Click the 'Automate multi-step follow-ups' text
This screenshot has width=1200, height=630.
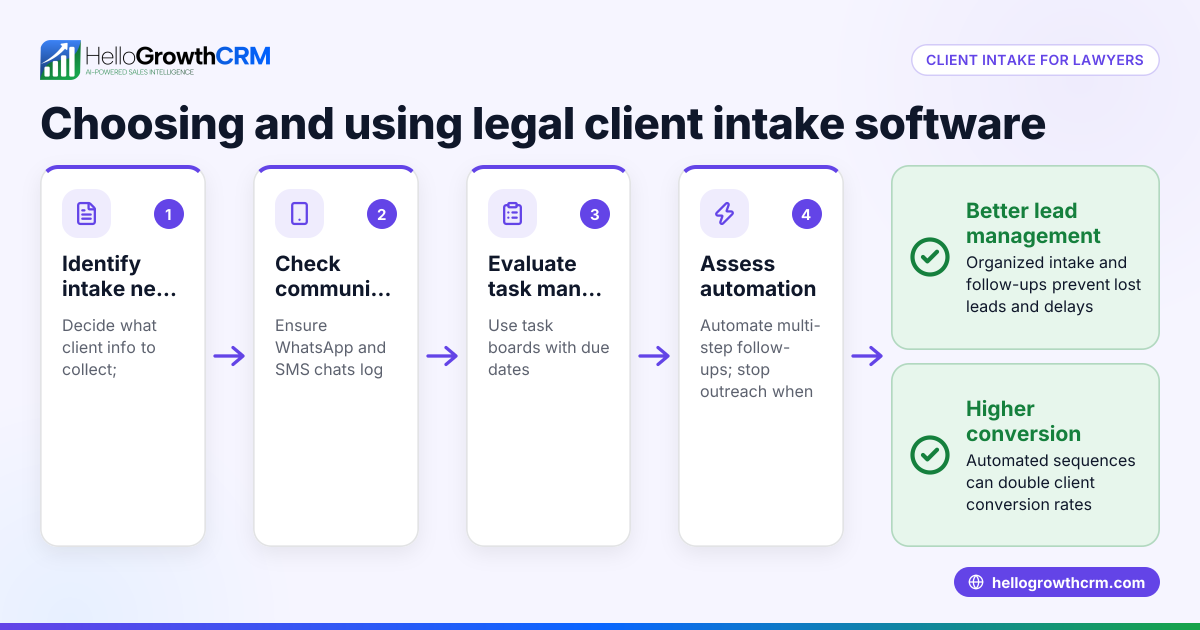point(760,347)
